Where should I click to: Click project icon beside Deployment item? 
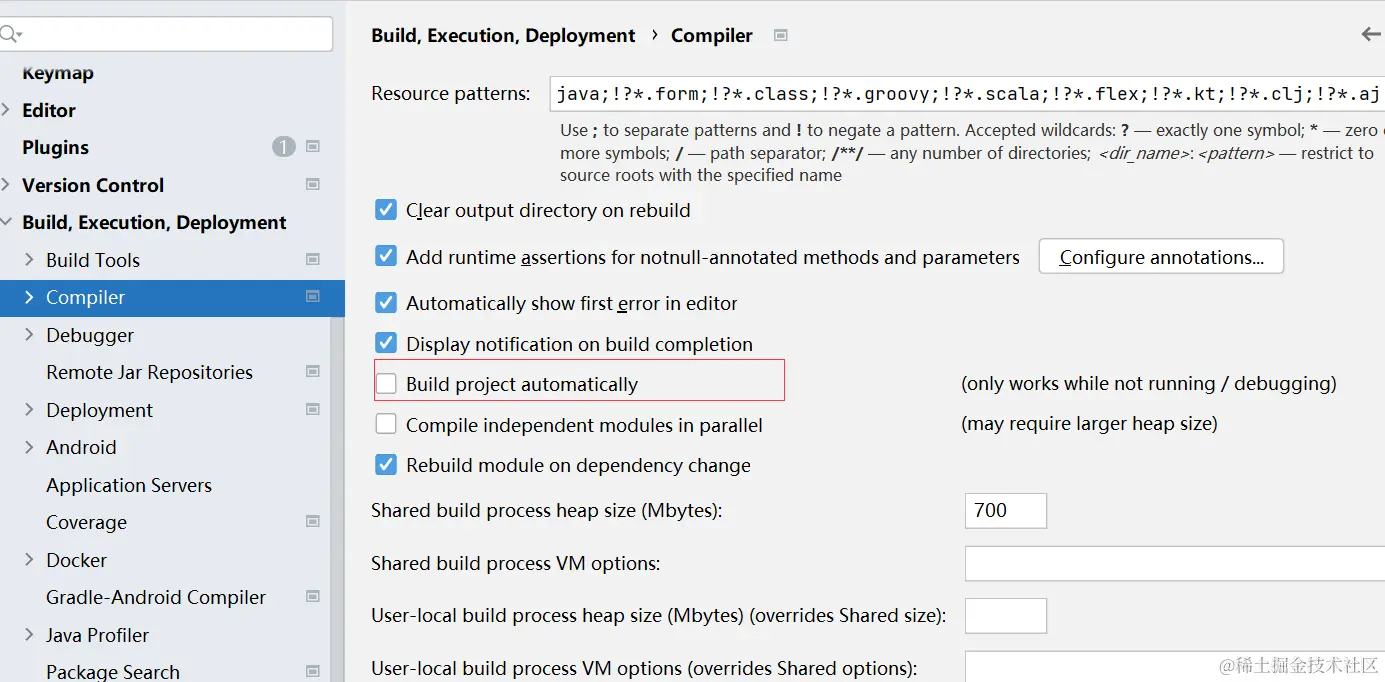click(313, 410)
